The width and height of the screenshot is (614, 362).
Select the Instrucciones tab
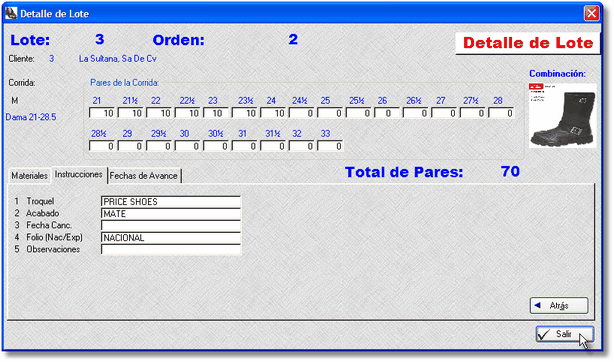click(x=79, y=175)
